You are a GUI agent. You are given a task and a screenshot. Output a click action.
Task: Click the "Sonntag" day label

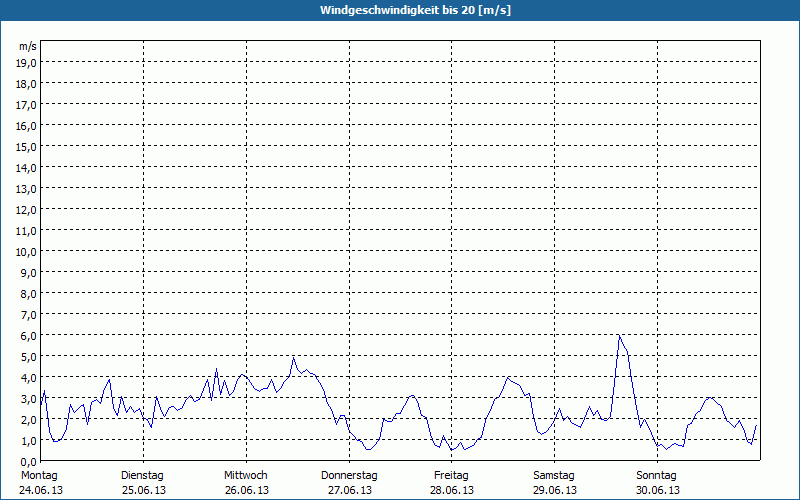pyautogui.click(x=658, y=475)
